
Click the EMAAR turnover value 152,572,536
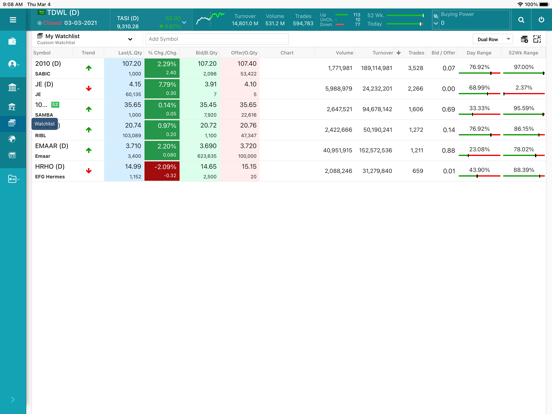coord(375,150)
